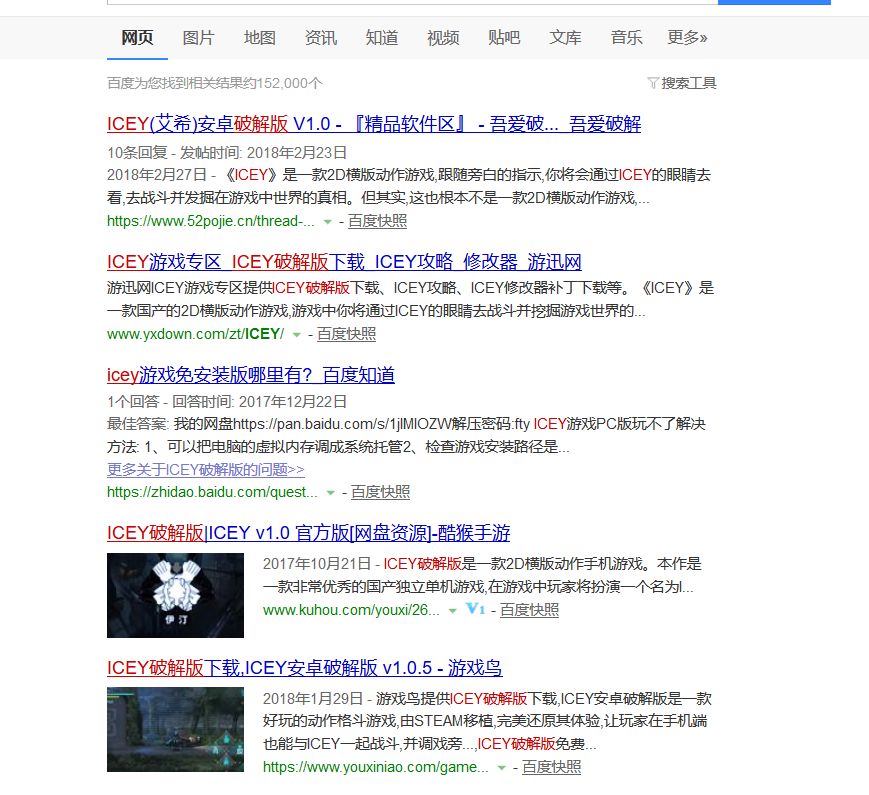Click the 游戏鸟 result thumbnail image
Image resolution: width=869 pixels, height=795 pixels.
175,730
